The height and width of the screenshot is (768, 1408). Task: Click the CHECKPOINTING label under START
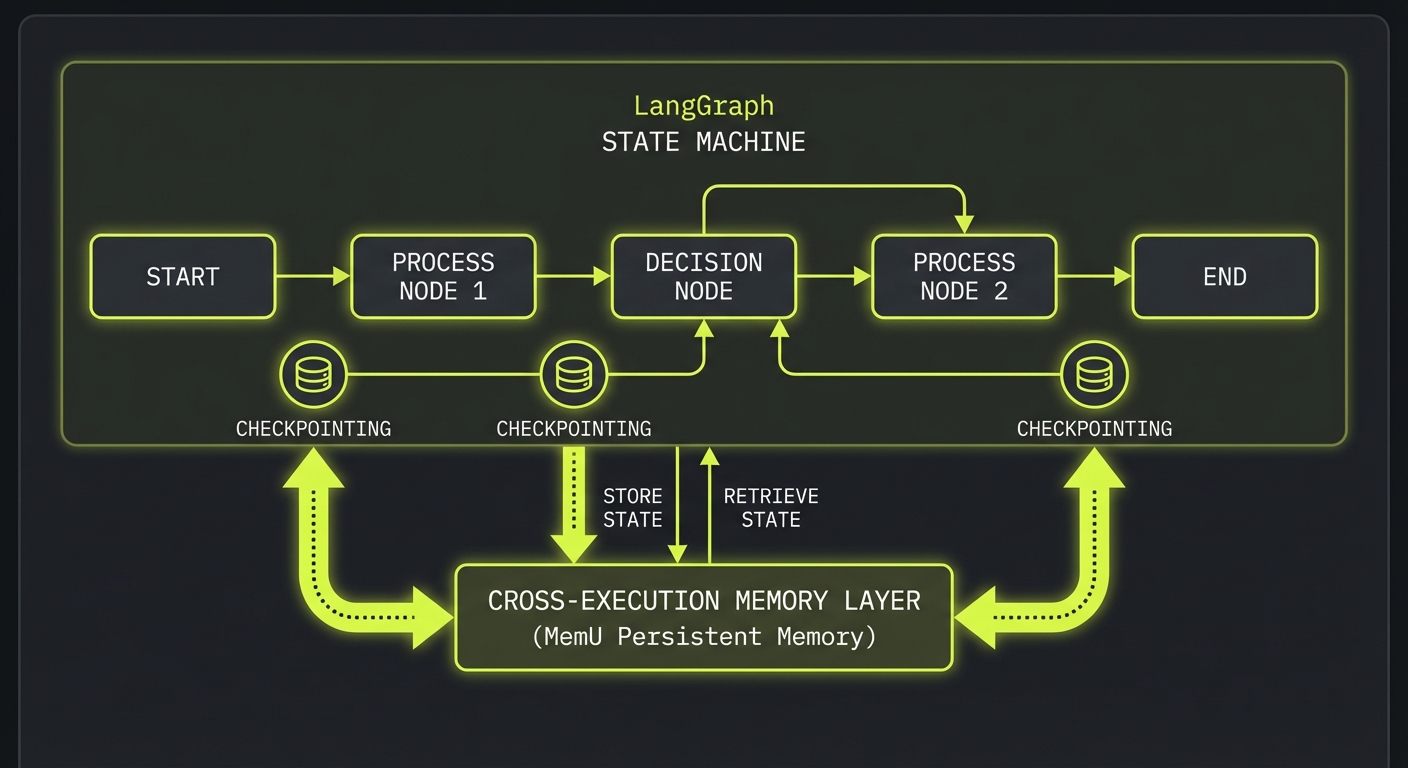pos(313,429)
